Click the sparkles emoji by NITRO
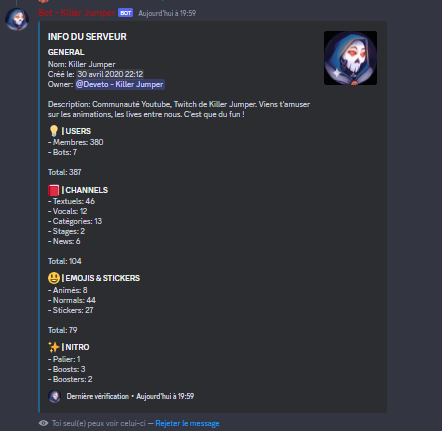Viewport: 442px width, 431px height. (54, 347)
